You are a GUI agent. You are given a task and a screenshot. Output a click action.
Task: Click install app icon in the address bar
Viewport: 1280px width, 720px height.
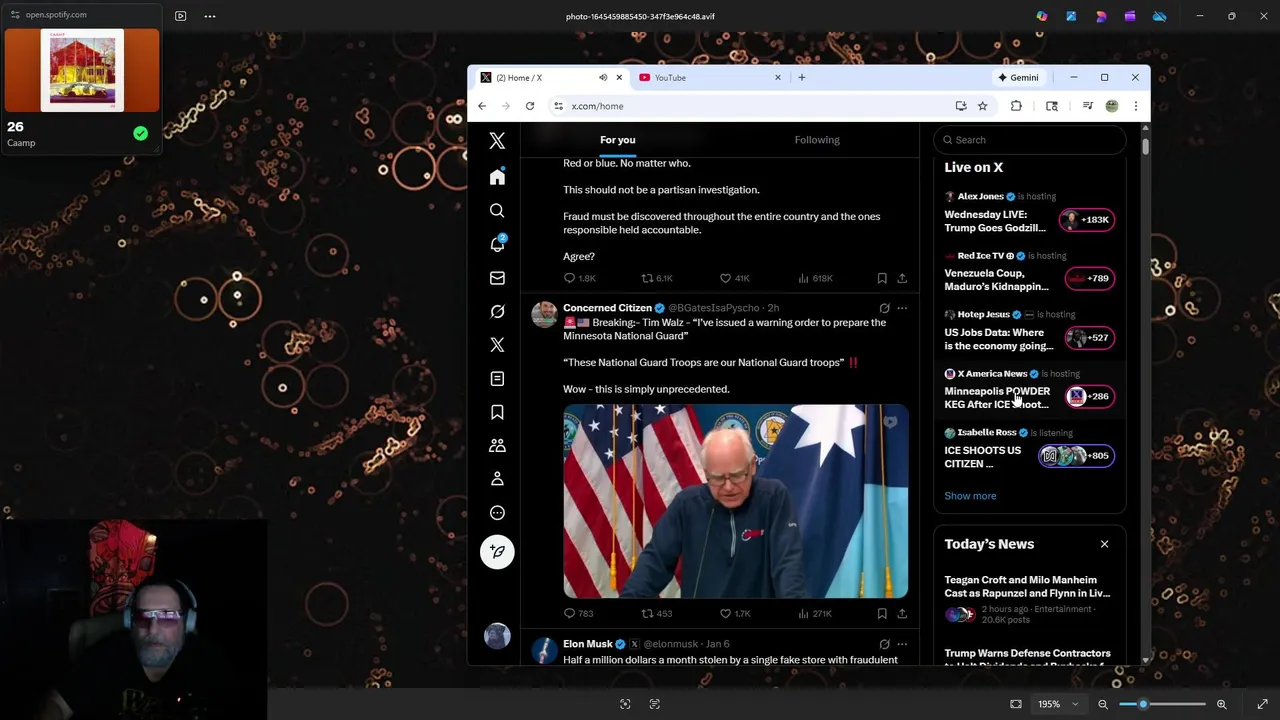coord(961,106)
